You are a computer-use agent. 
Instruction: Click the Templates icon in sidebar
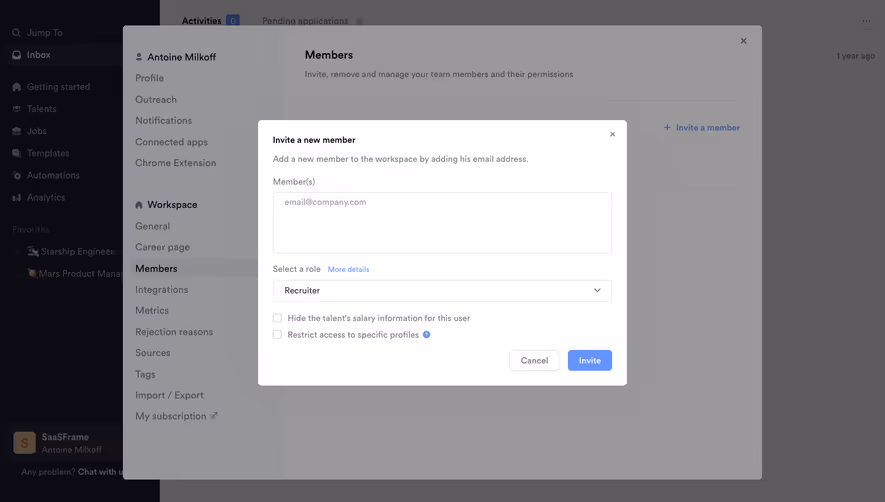16,153
